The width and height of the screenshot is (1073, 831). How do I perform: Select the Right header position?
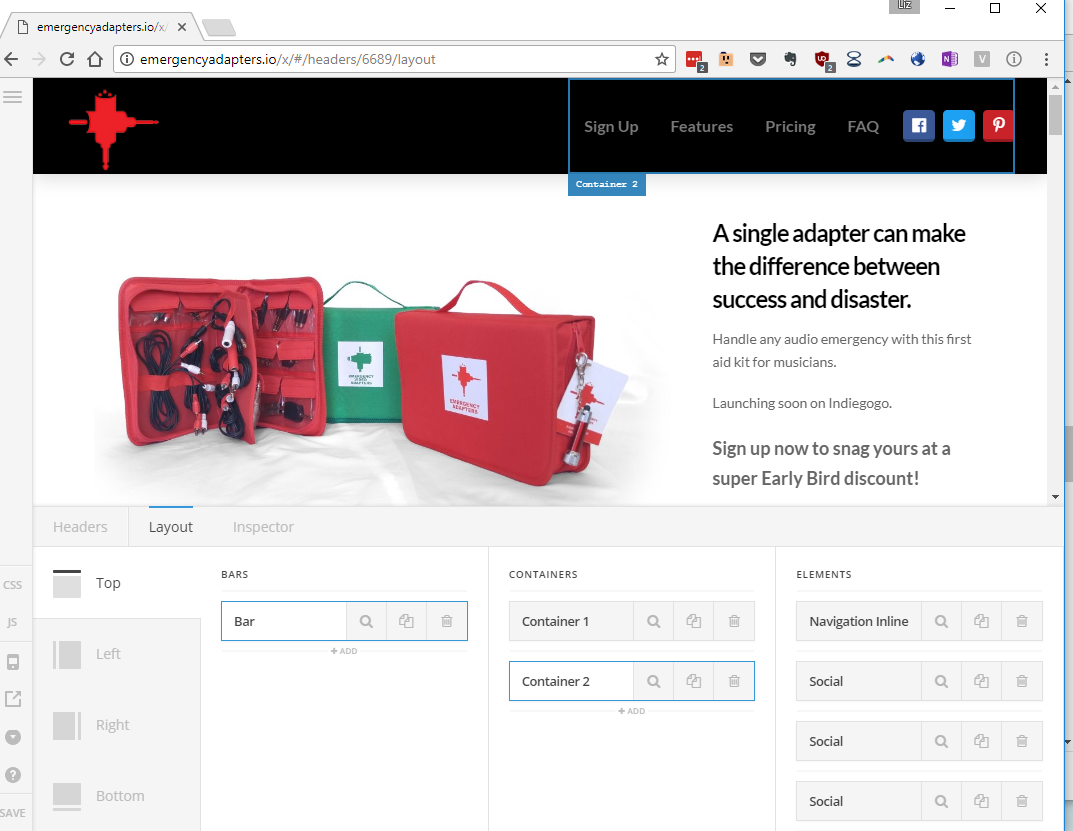116,726
